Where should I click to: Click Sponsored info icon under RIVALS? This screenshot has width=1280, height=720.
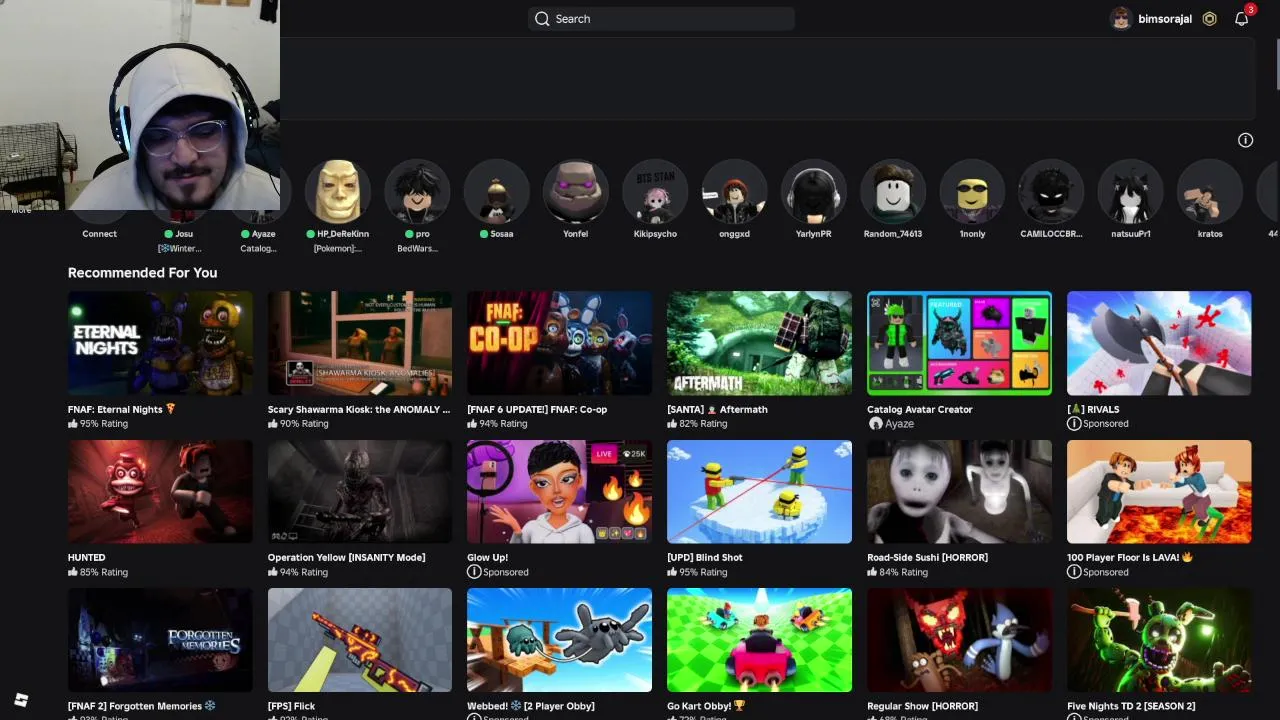pyautogui.click(x=1074, y=424)
